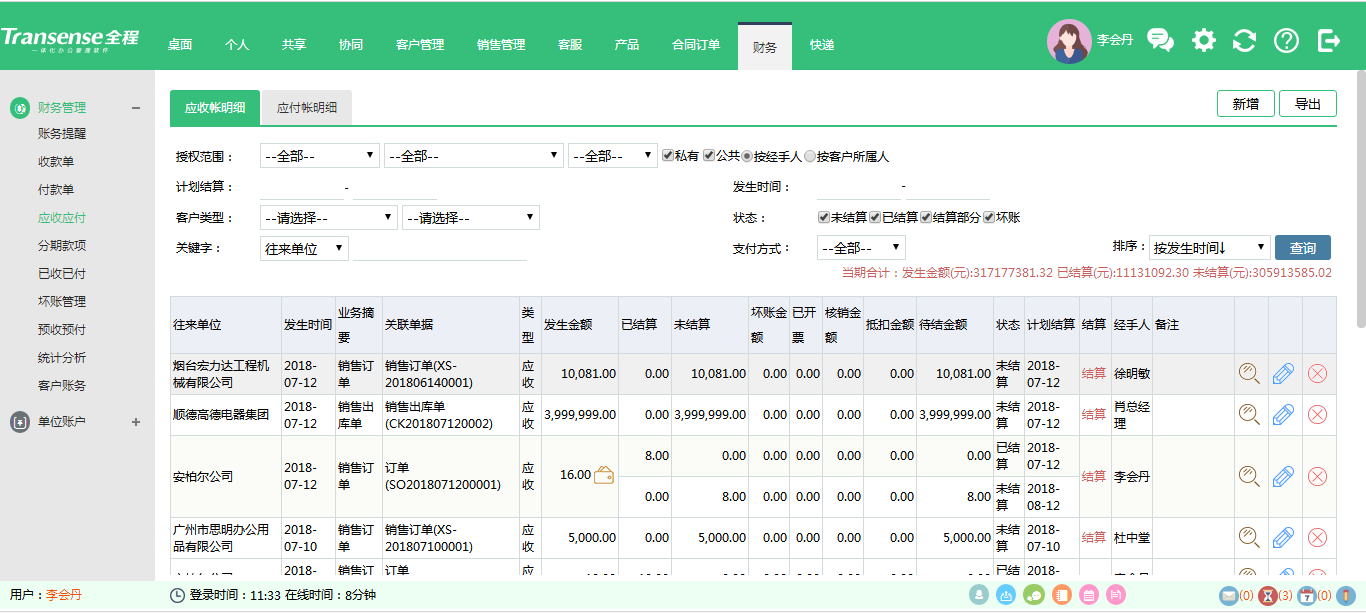Delete the 安柏尔公司 row

tap(1318, 476)
